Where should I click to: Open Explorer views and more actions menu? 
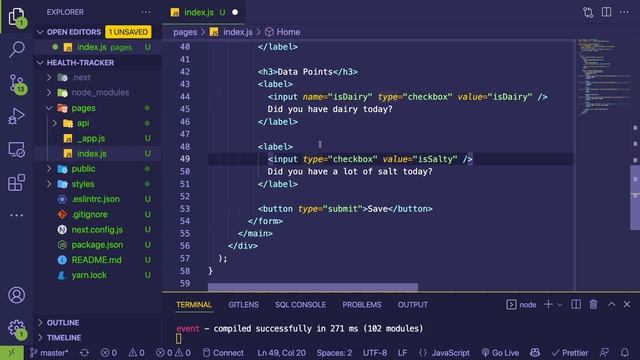click(x=146, y=12)
